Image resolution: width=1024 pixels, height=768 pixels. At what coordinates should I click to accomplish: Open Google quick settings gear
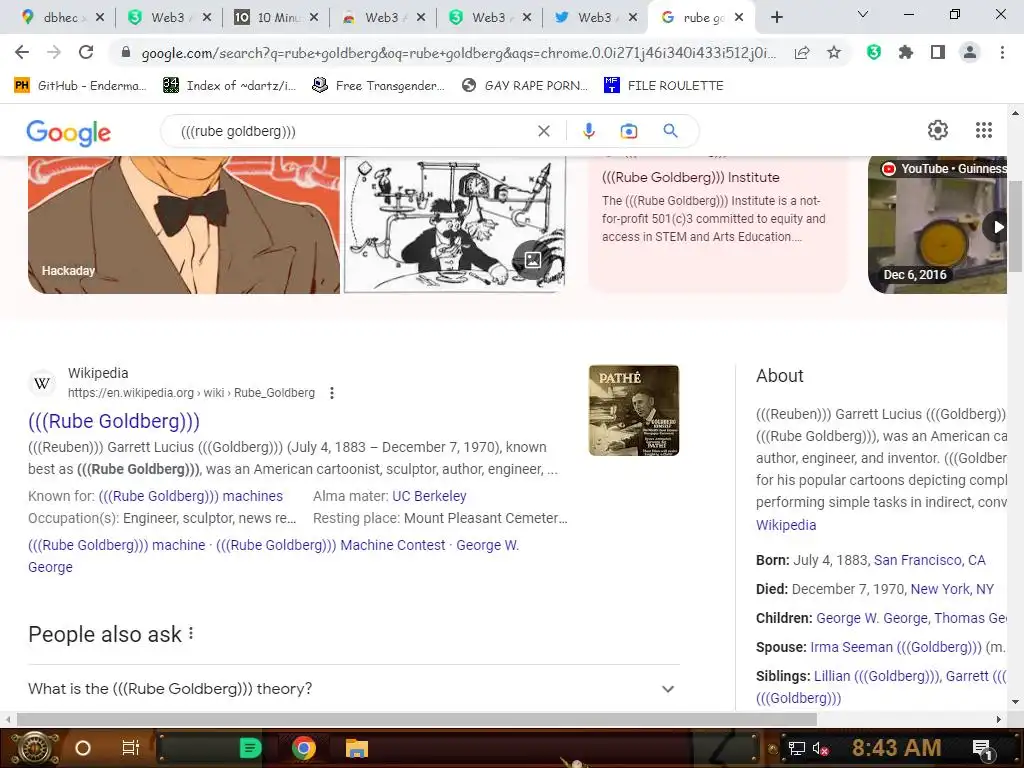[x=938, y=130]
